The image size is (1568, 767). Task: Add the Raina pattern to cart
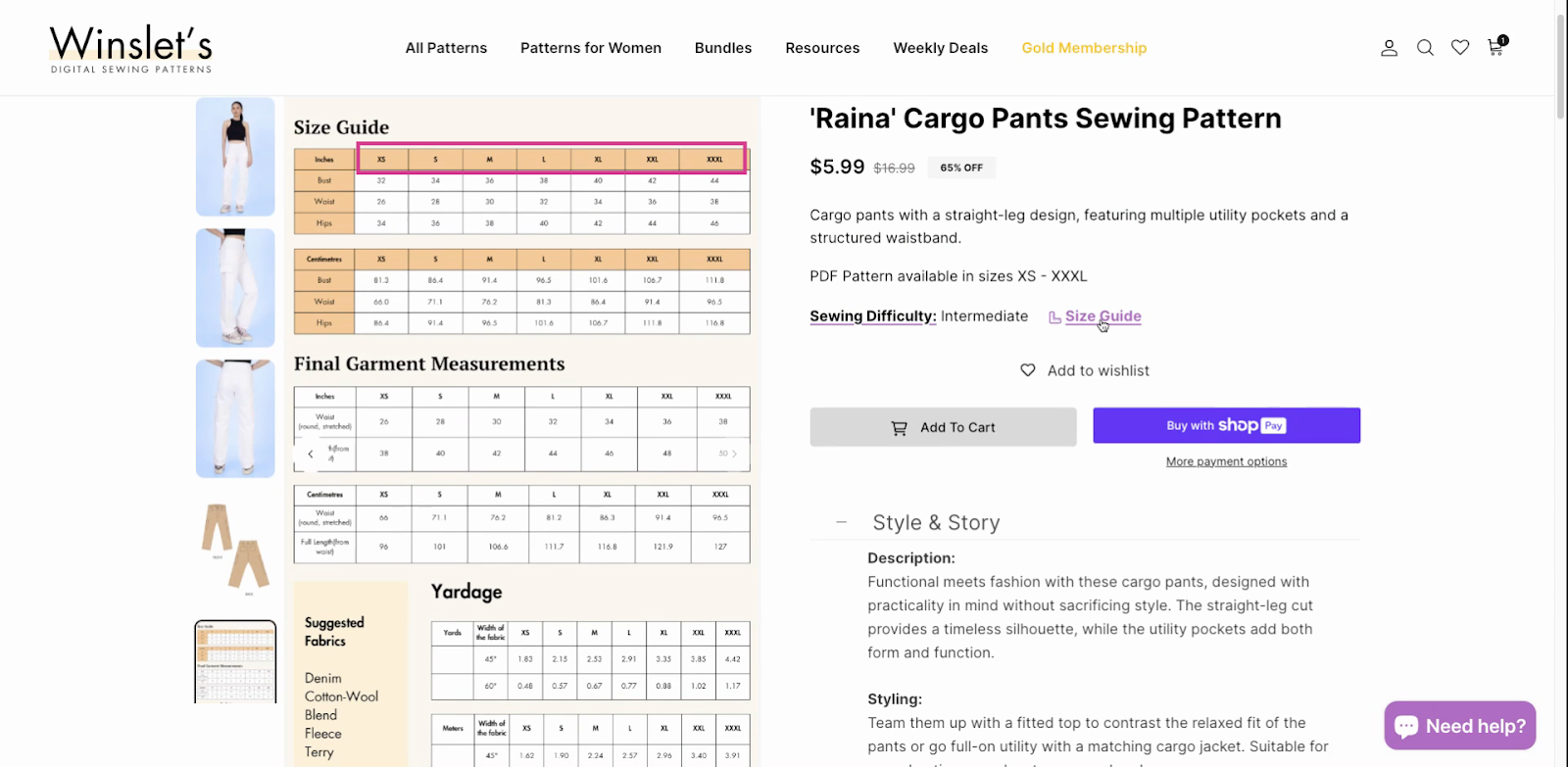click(943, 427)
